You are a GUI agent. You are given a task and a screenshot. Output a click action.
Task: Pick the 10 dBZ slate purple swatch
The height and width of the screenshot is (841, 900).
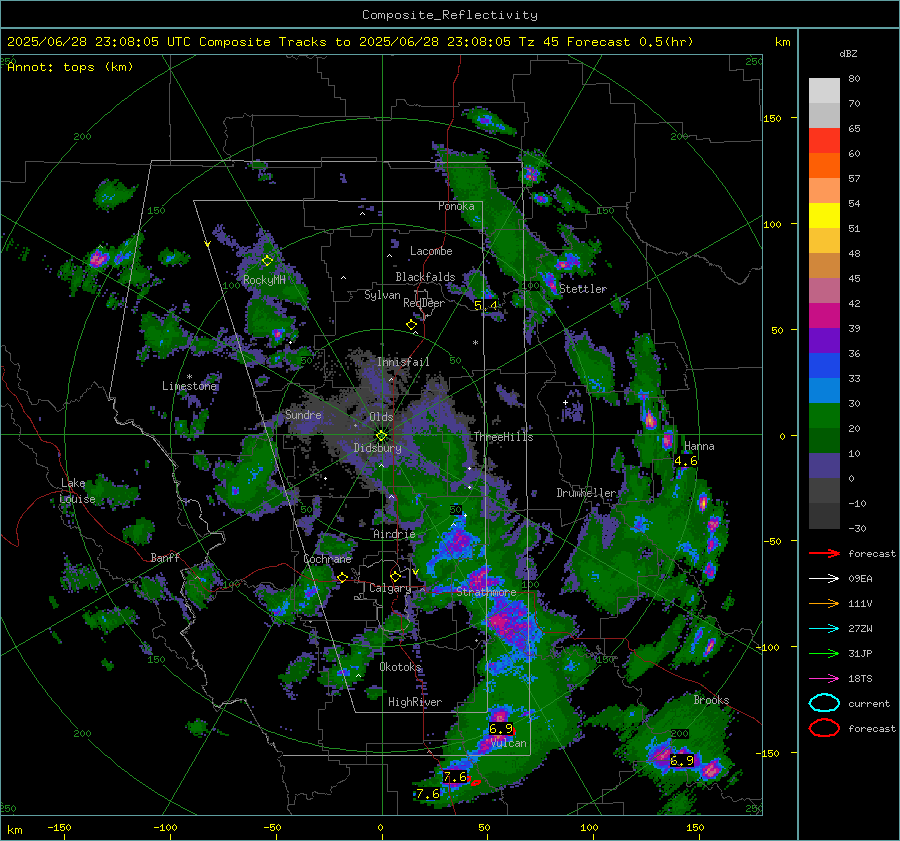tap(824, 465)
